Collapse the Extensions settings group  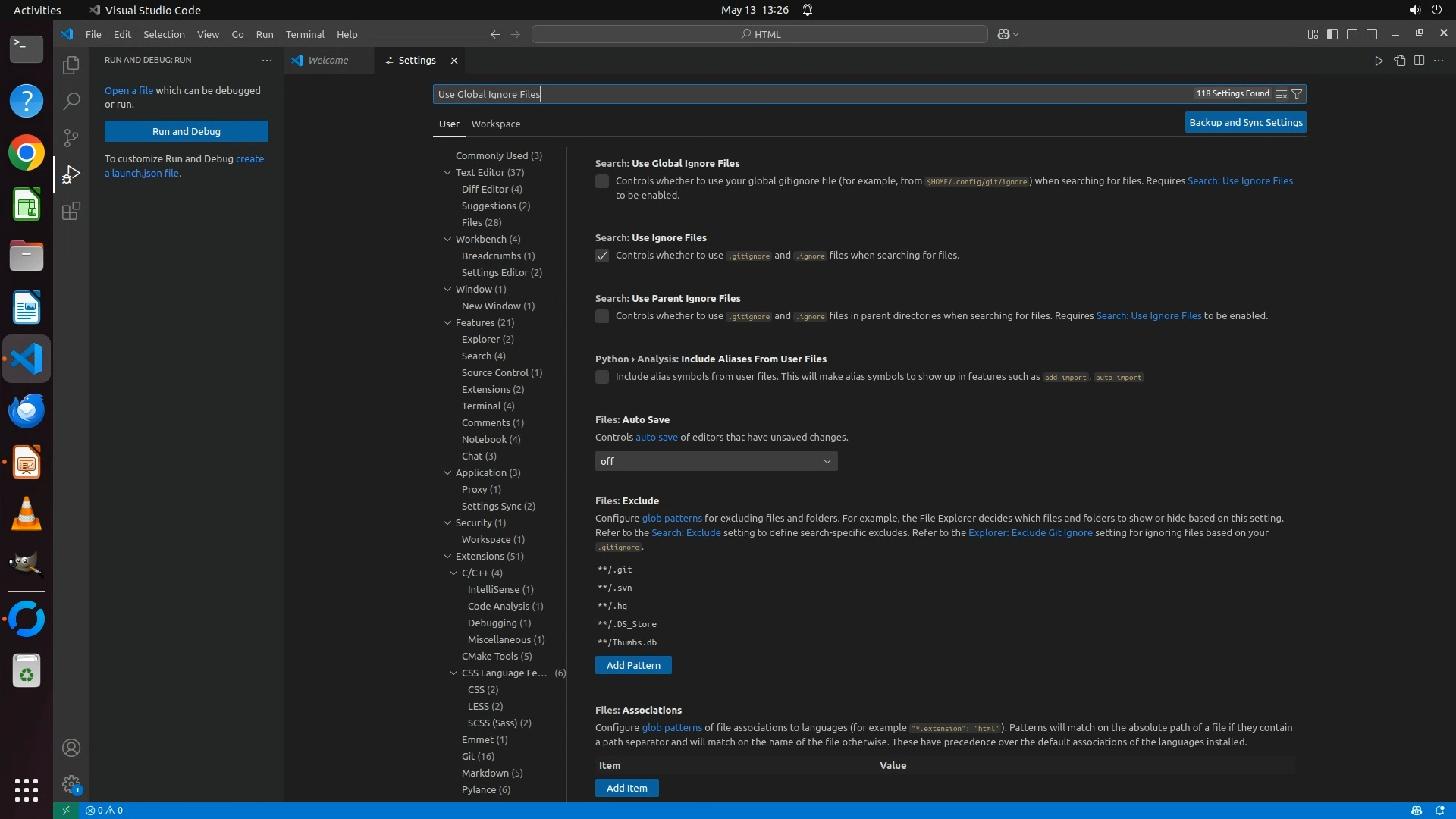(447, 556)
